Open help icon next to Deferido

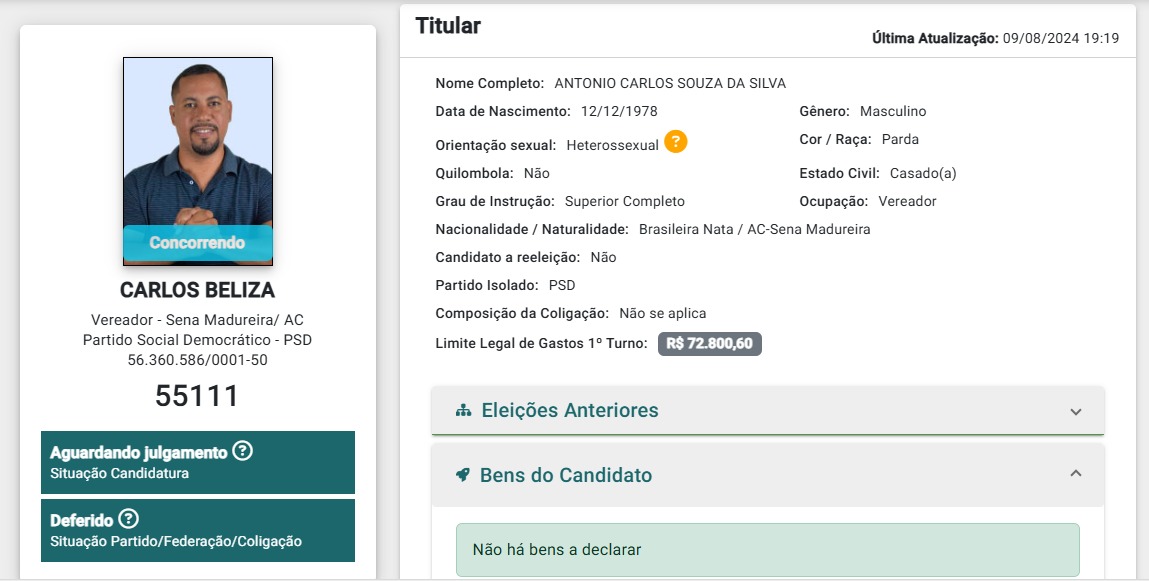pyautogui.click(x=128, y=519)
